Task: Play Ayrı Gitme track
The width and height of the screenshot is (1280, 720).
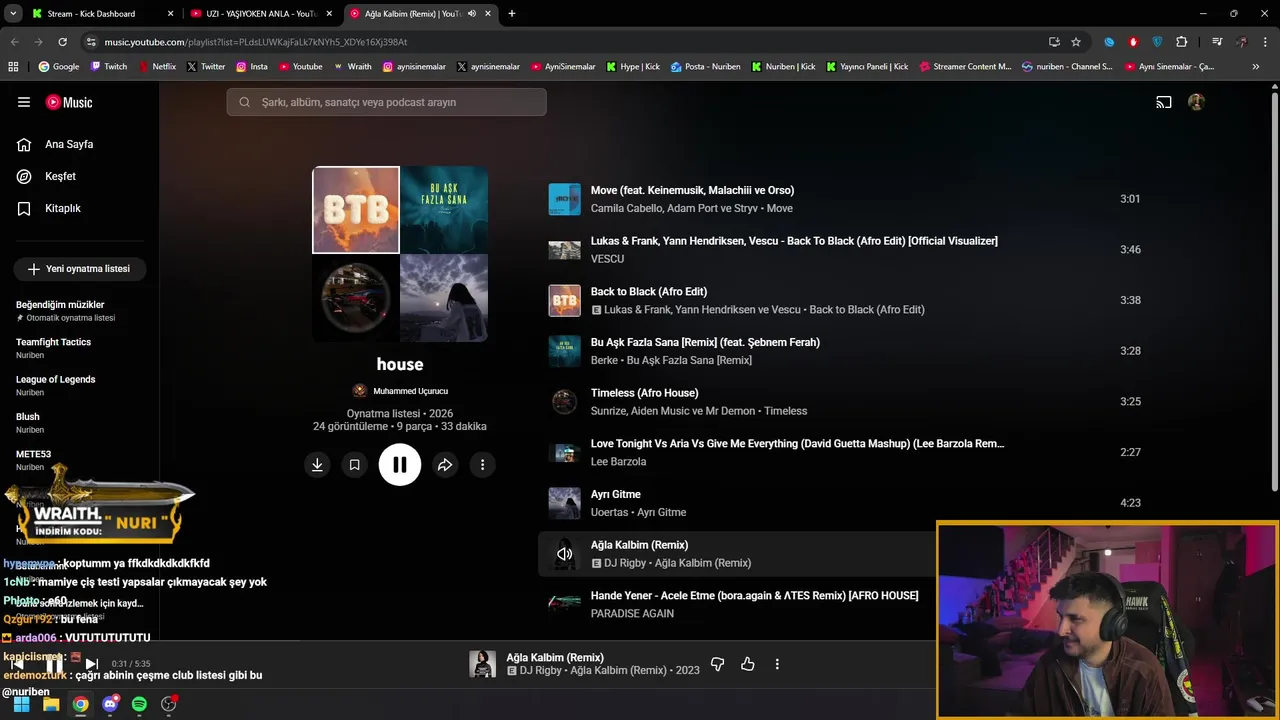Action: (x=616, y=494)
